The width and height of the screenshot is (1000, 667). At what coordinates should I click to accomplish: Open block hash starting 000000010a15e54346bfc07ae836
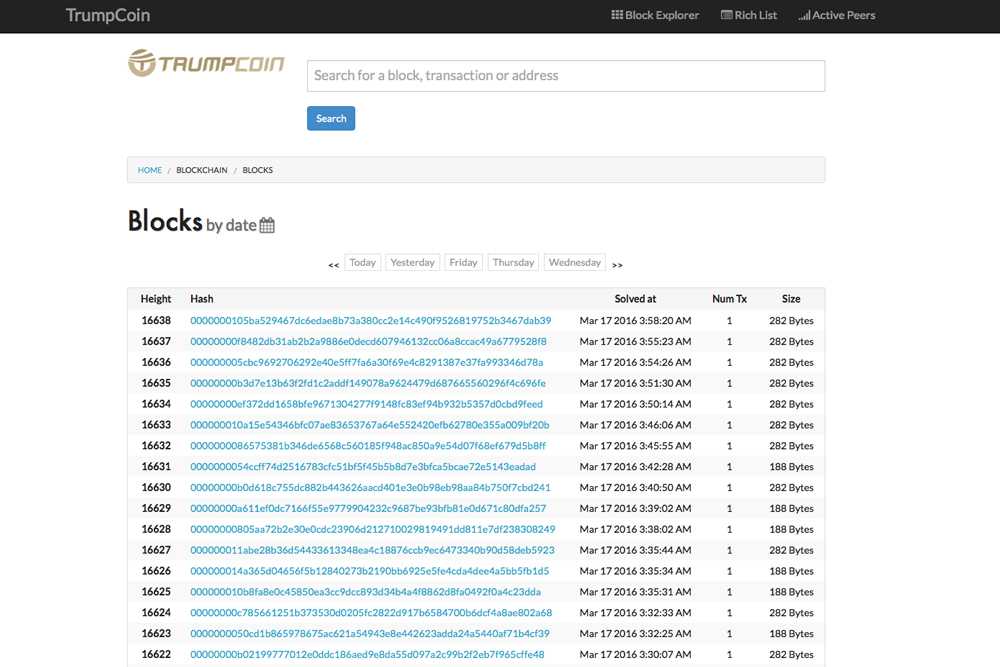point(370,425)
